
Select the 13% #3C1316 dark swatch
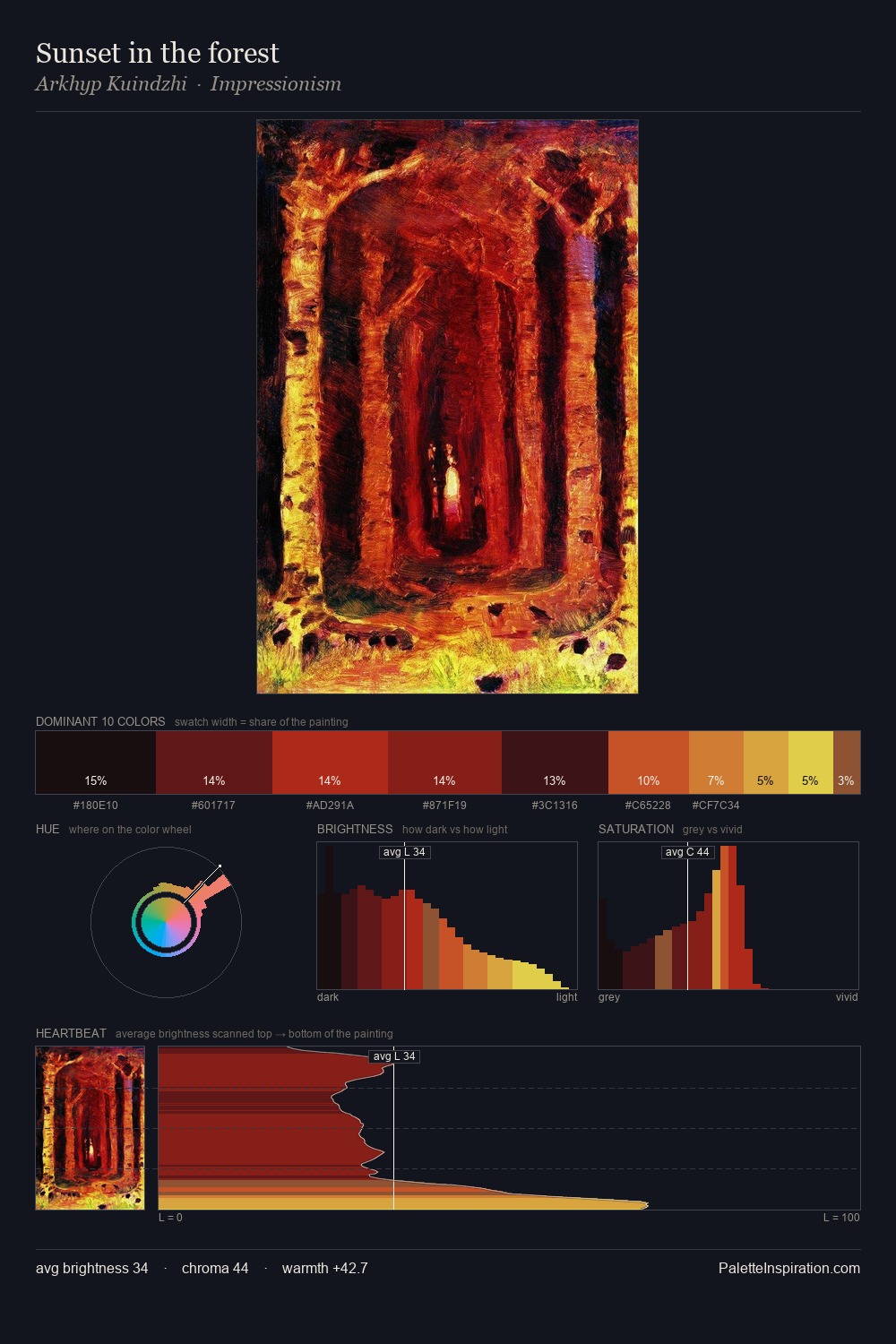pos(555,762)
